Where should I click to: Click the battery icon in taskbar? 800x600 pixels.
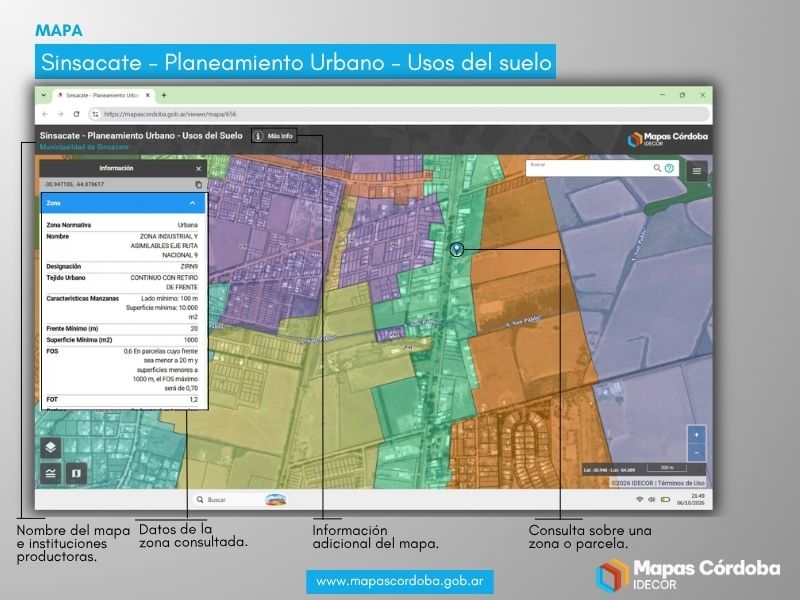click(665, 499)
